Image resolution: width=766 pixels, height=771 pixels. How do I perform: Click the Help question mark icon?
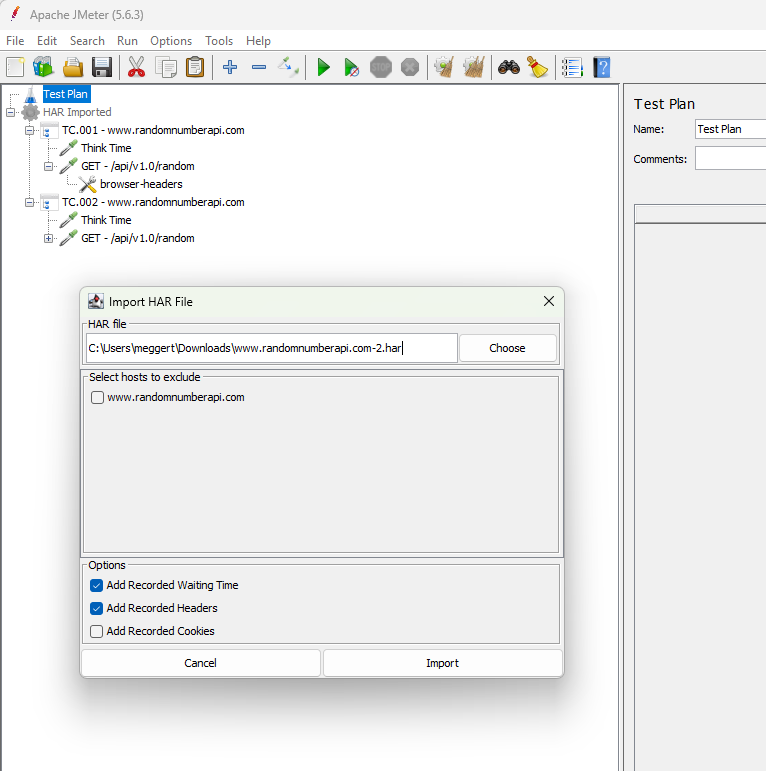[x=601, y=67]
